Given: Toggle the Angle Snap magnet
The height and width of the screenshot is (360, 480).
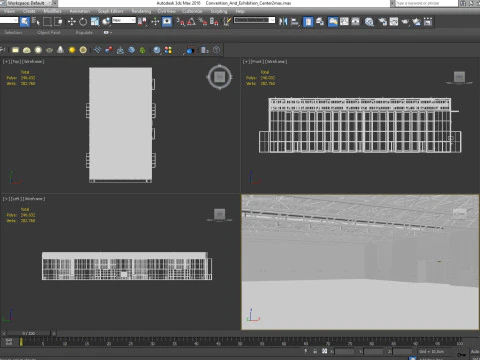Looking at the screenshot, I should (x=191, y=22).
